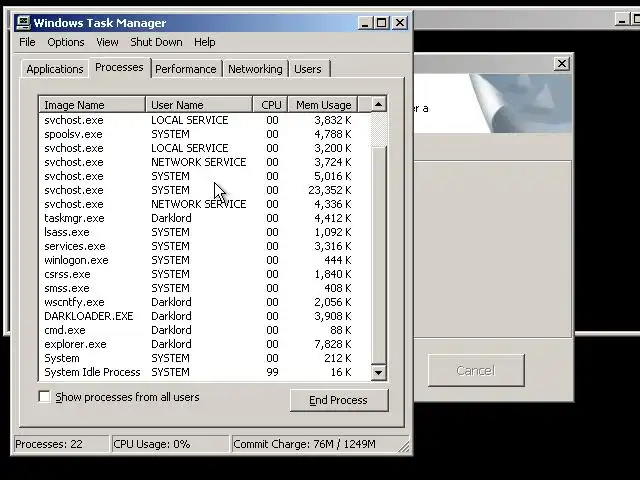Select the services.exe process
The width and height of the screenshot is (640, 480).
click(x=205, y=246)
